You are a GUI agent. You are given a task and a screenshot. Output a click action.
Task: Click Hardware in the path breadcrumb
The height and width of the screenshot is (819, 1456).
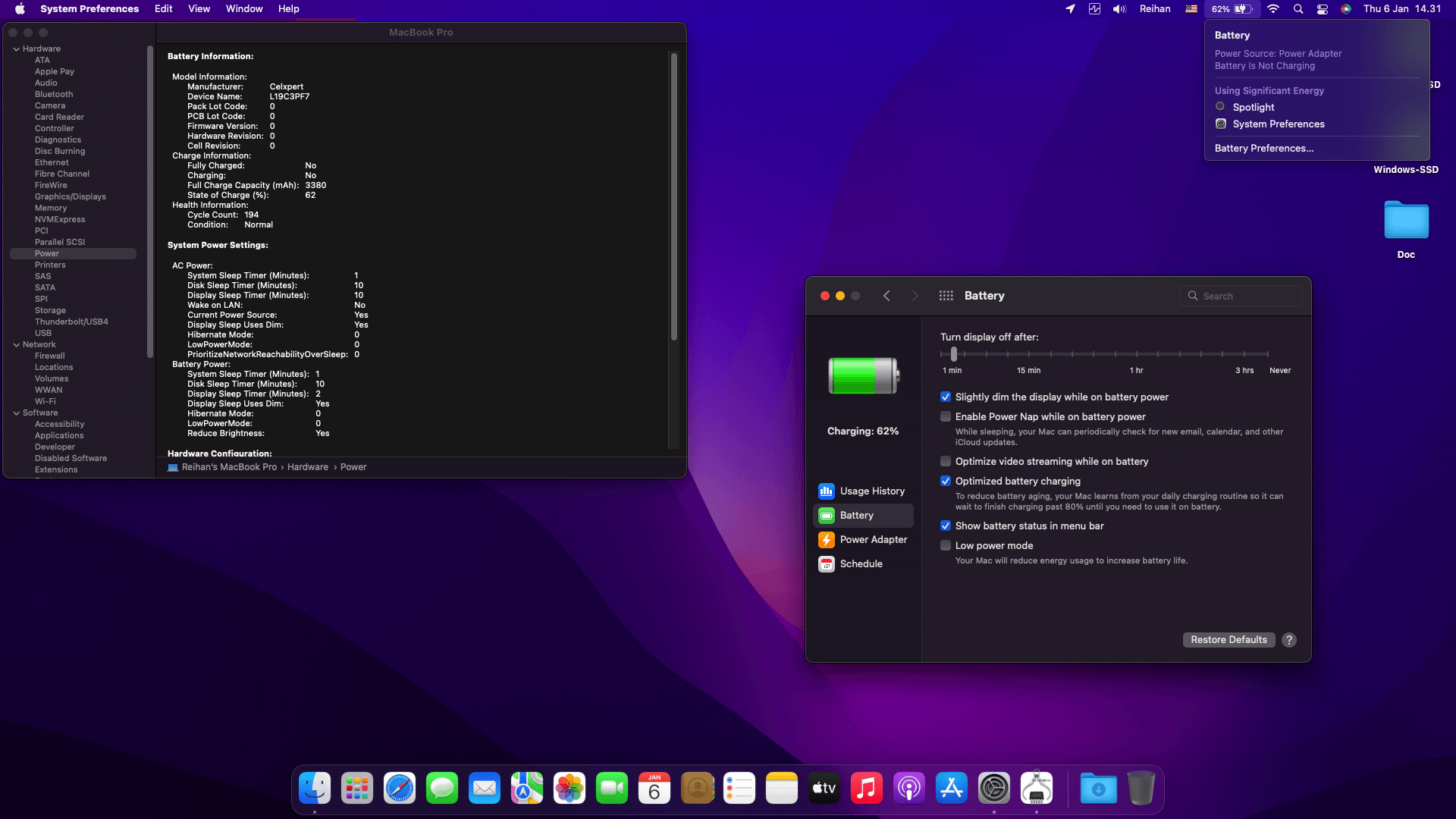pos(308,467)
